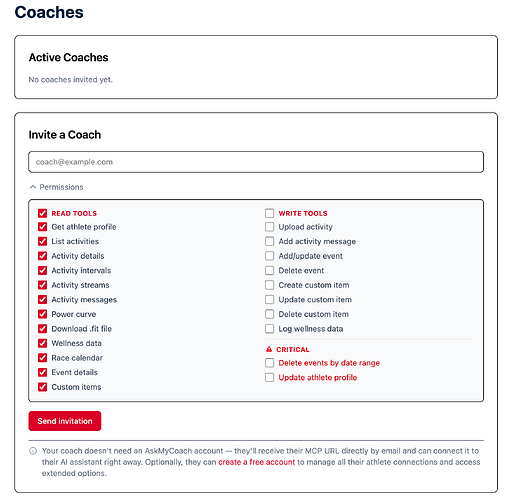Image resolution: width=513 pixels, height=500 pixels.
Task: Enable the WRITE TOOLS master checkbox
Action: (x=270, y=213)
